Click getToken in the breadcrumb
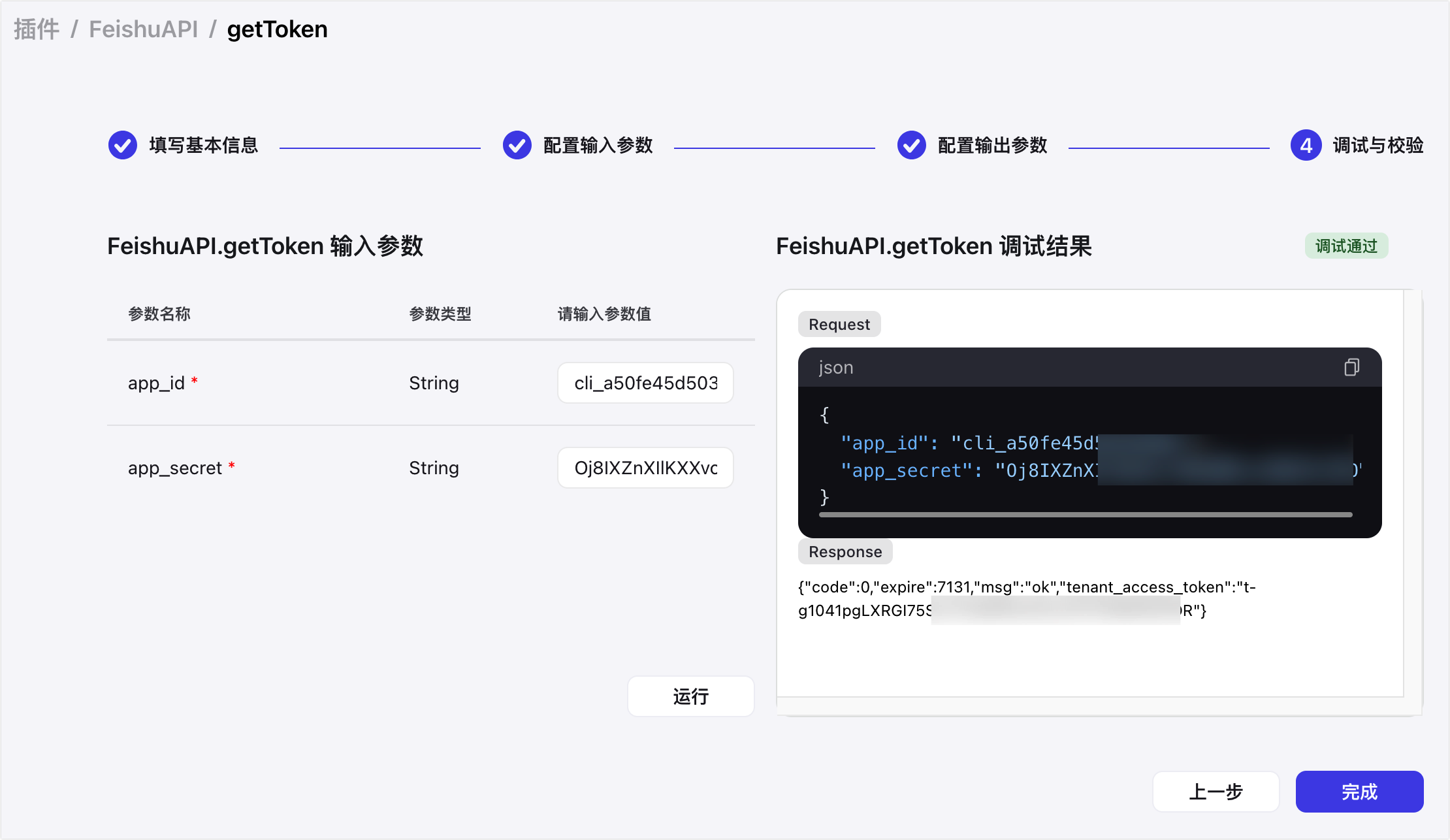Image resolution: width=1450 pixels, height=840 pixels. (x=277, y=29)
